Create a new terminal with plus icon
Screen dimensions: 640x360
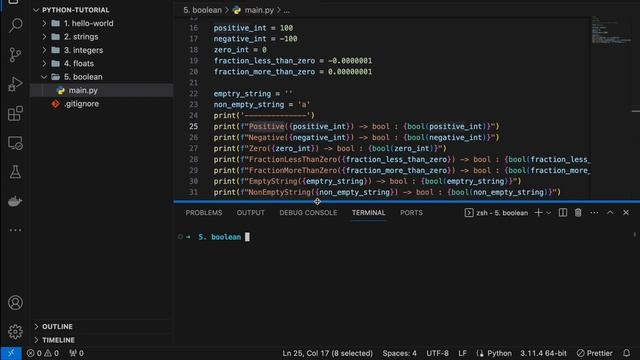point(538,213)
